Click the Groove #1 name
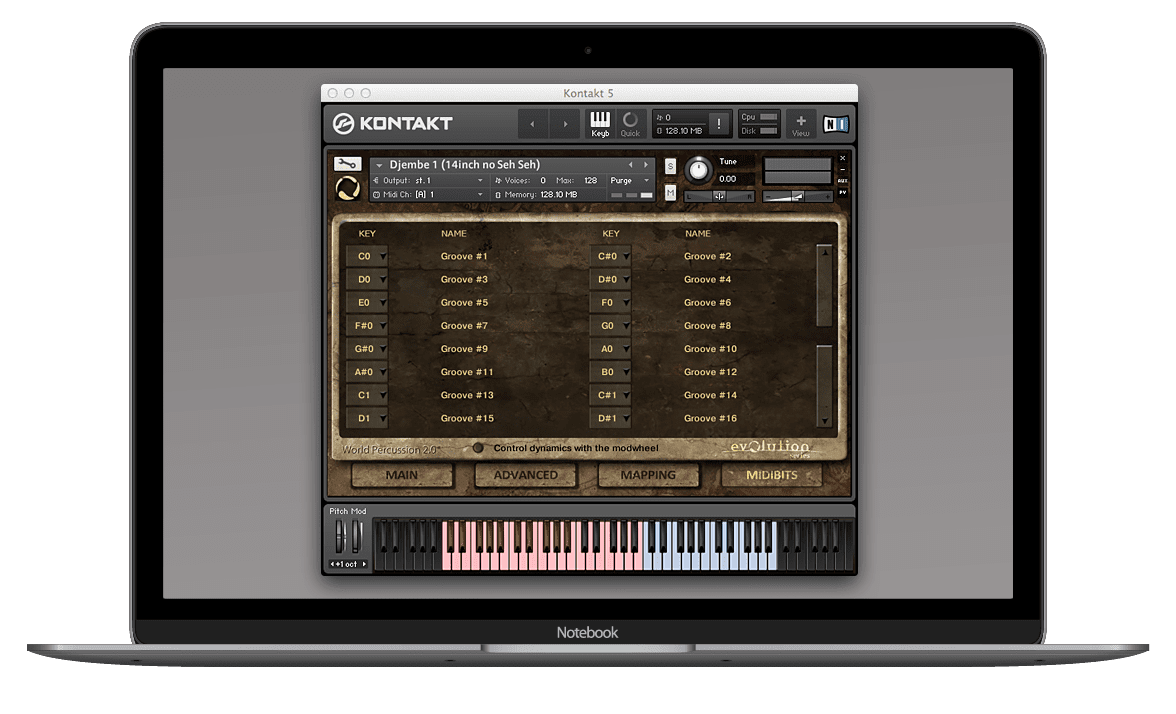The width and height of the screenshot is (1176, 714). (464, 256)
